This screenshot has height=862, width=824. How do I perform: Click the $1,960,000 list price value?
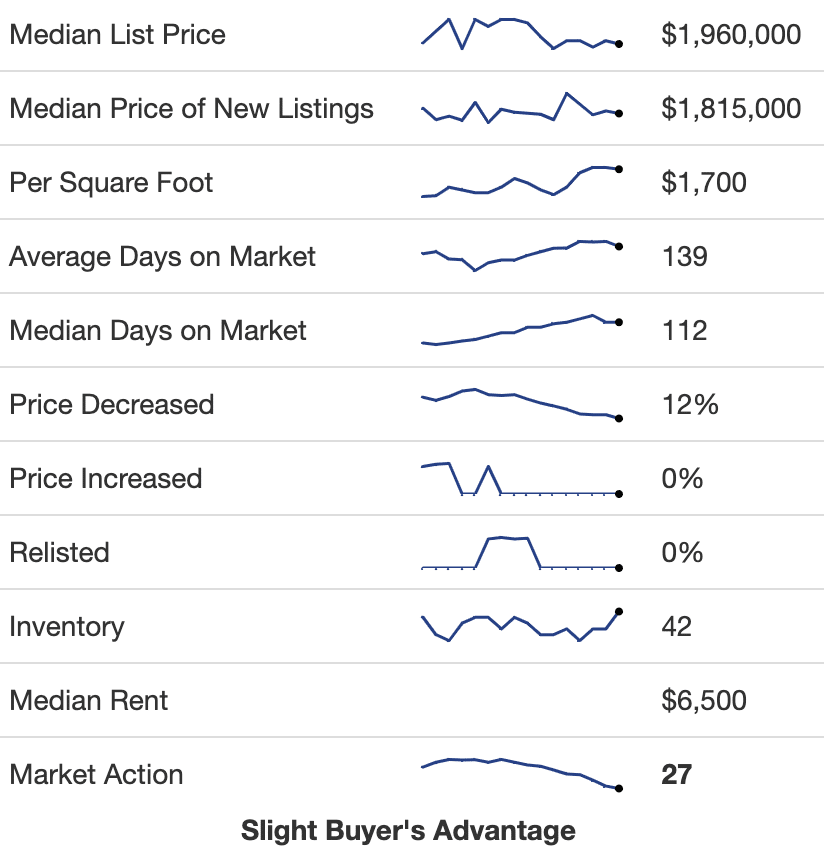tap(731, 35)
